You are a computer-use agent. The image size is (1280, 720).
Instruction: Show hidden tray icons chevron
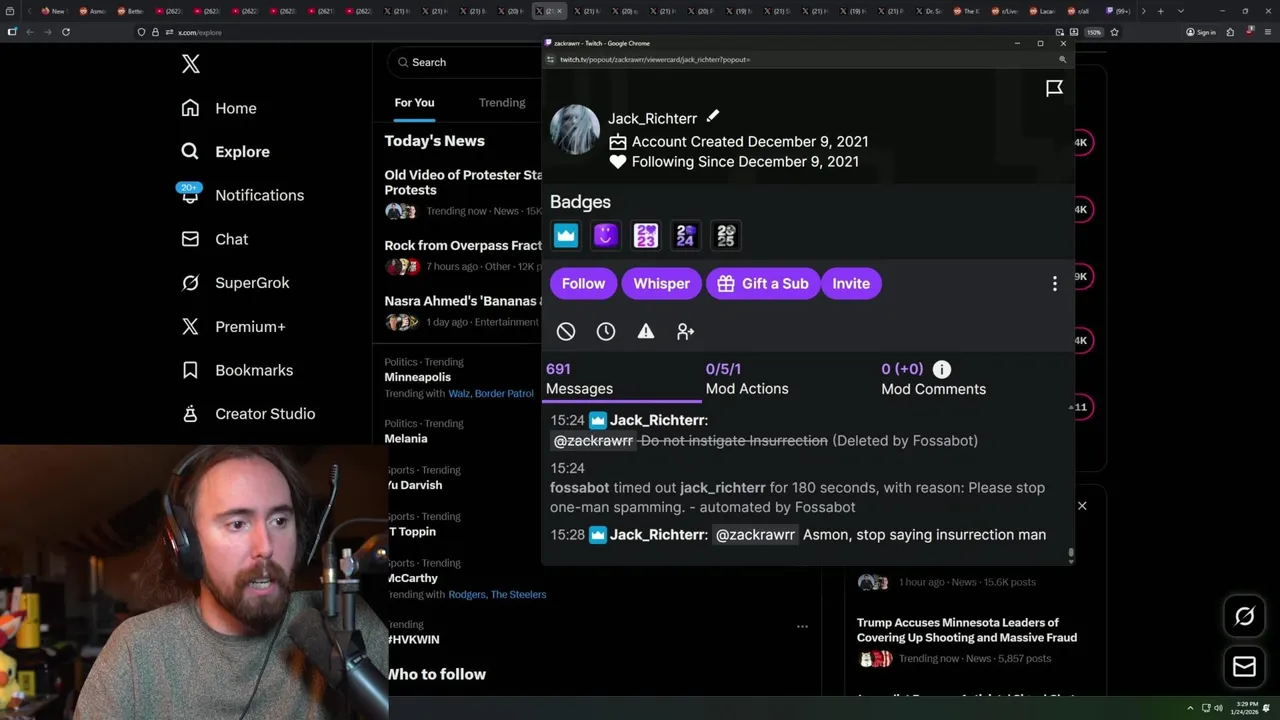tap(1190, 708)
